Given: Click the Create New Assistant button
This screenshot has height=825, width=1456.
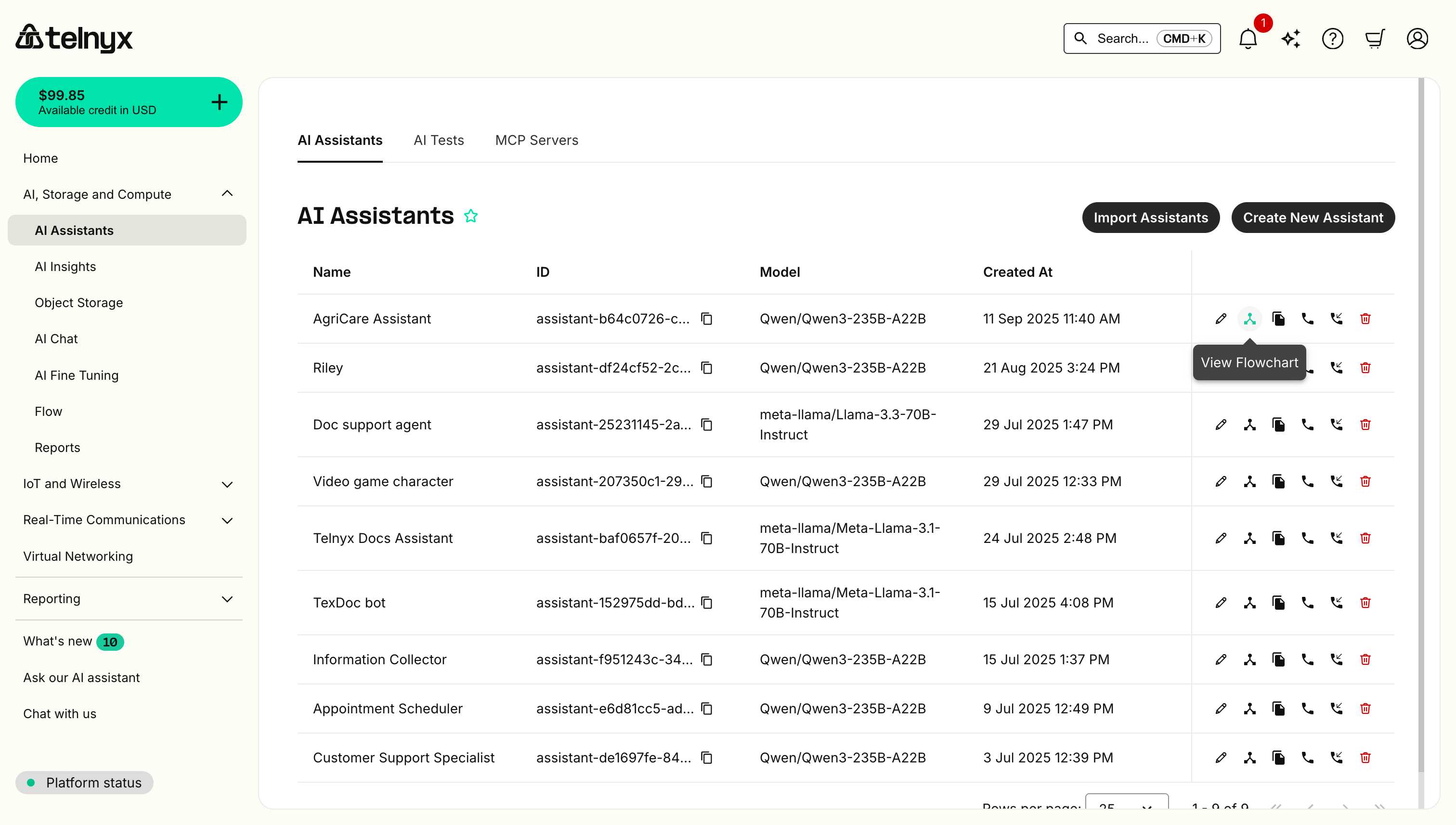Looking at the screenshot, I should pos(1313,217).
